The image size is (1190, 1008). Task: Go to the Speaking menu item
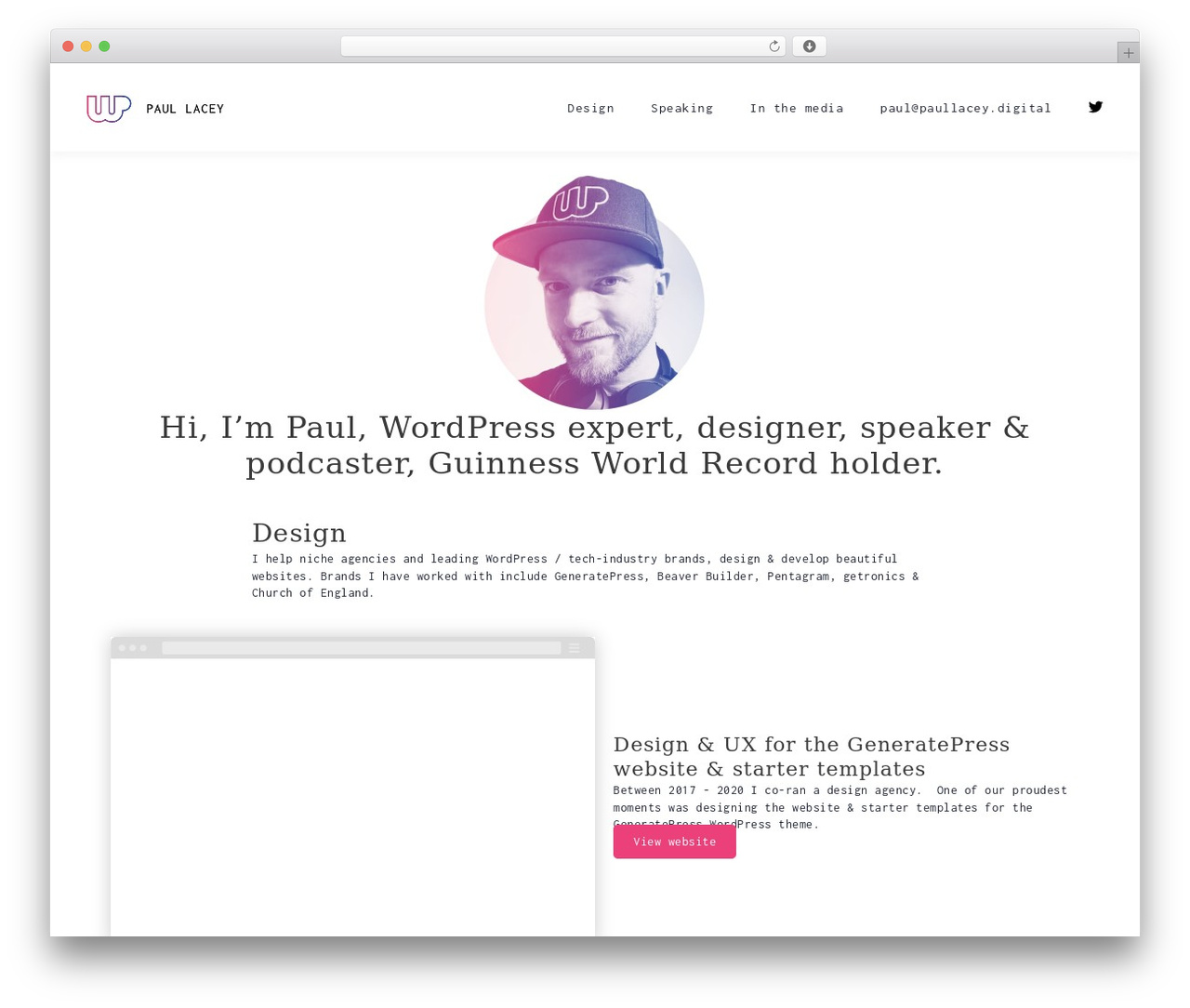[x=681, y=108]
